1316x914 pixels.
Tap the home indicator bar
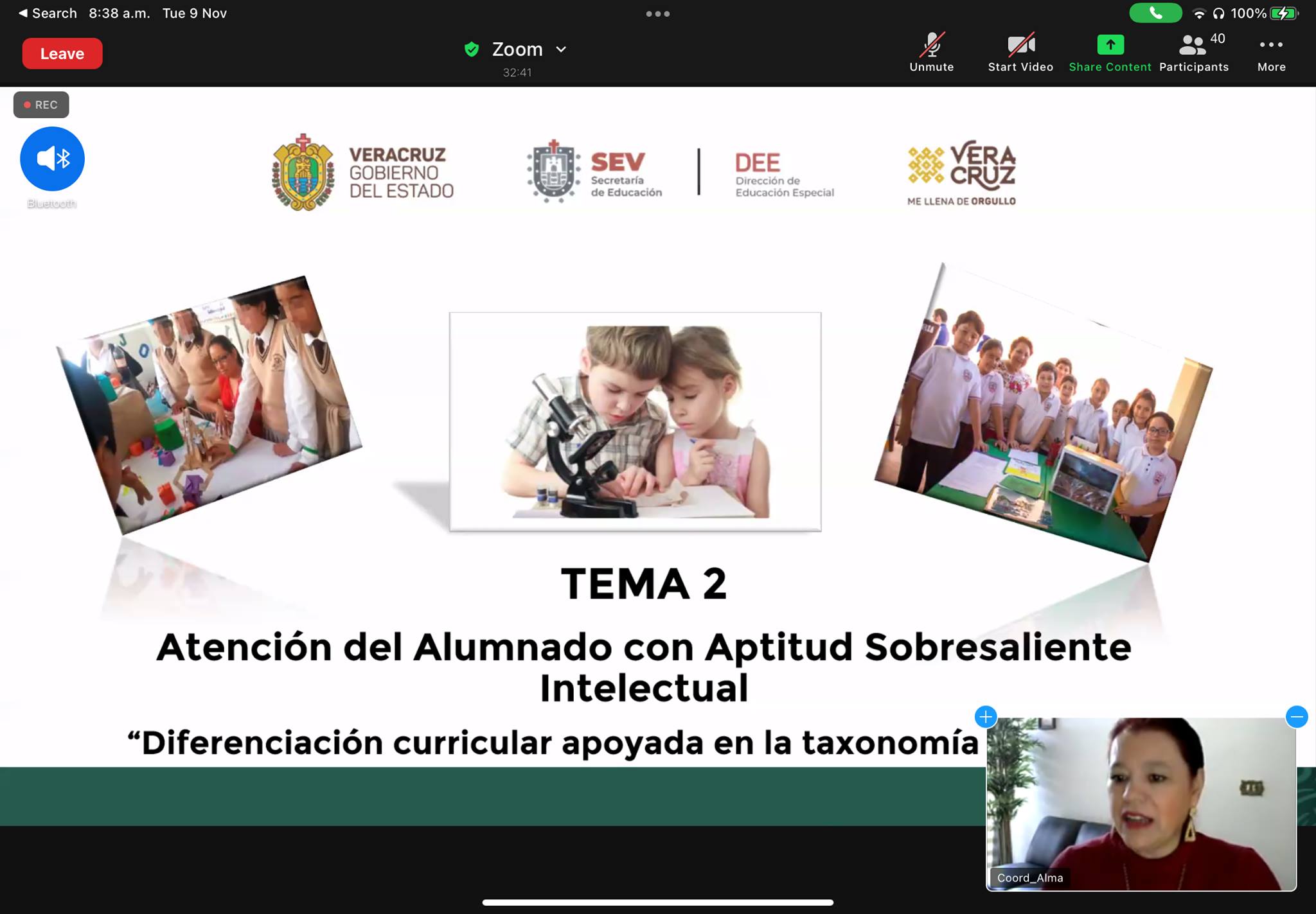click(658, 902)
